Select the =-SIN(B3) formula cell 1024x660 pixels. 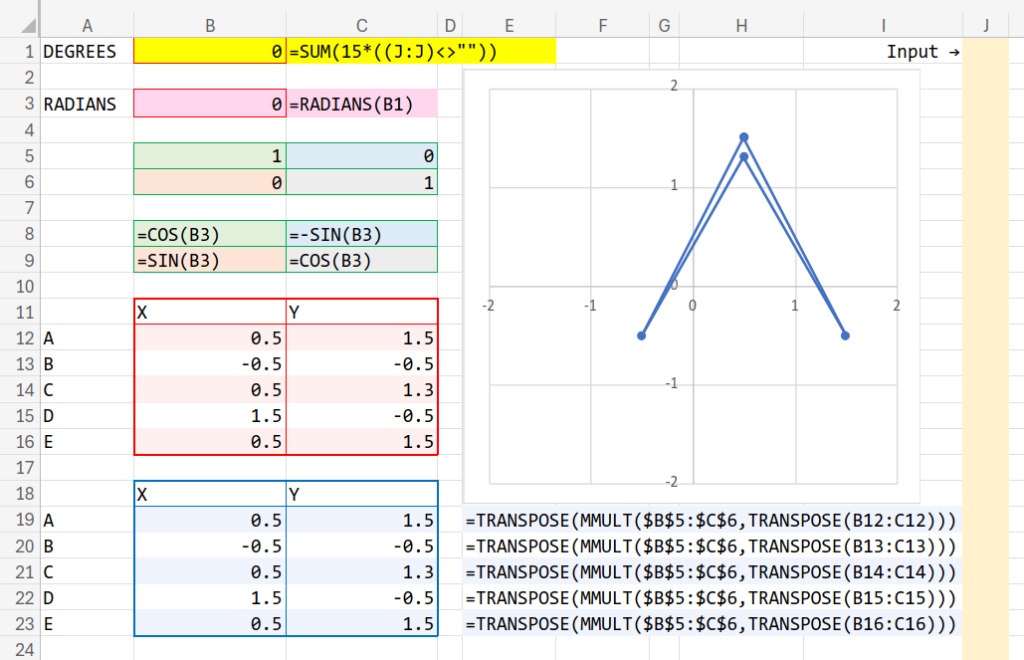tap(362, 235)
